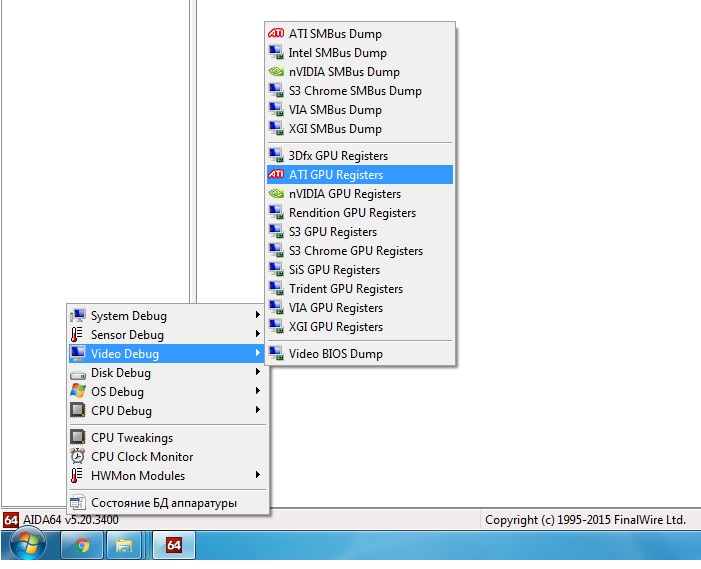Click the Windows flag icon beside OS Debug
Screen dimensions: 701x569
point(78,391)
